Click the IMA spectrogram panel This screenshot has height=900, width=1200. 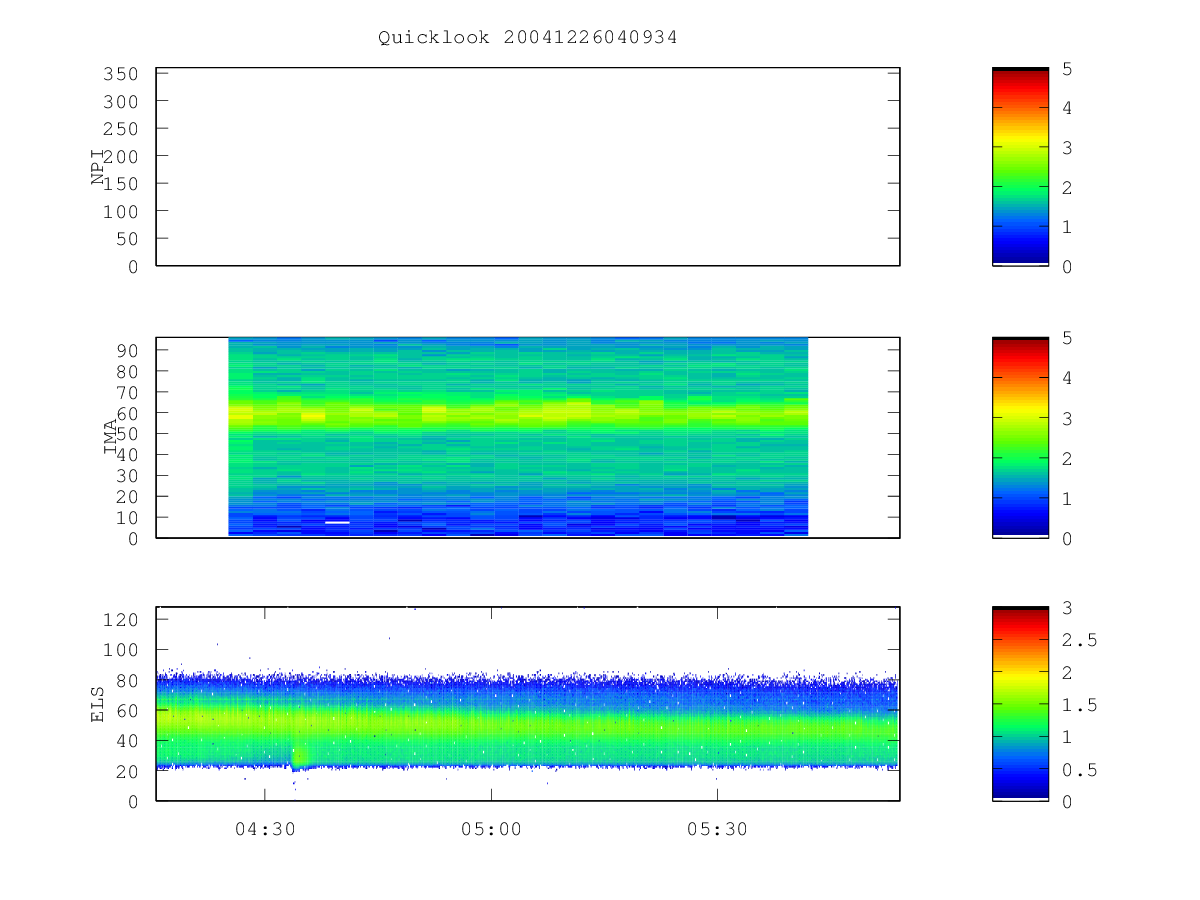528,437
